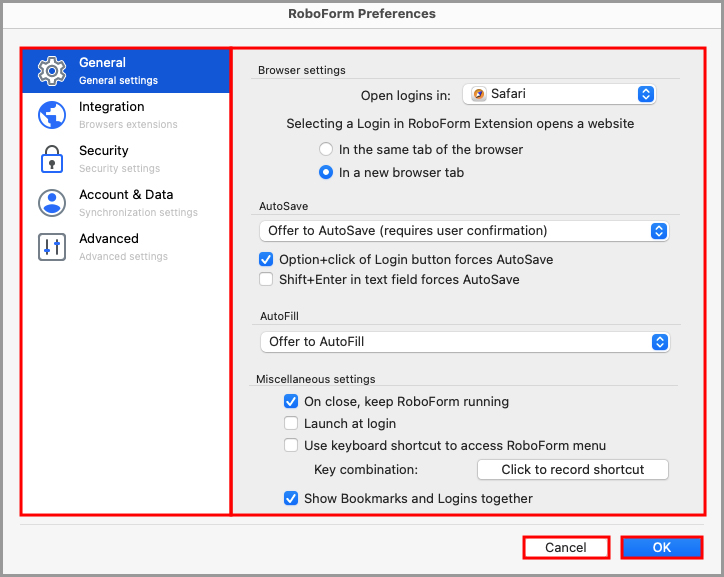Image resolution: width=724 pixels, height=577 pixels.
Task: Click the 'Open logins in:' label
Action: point(406,96)
